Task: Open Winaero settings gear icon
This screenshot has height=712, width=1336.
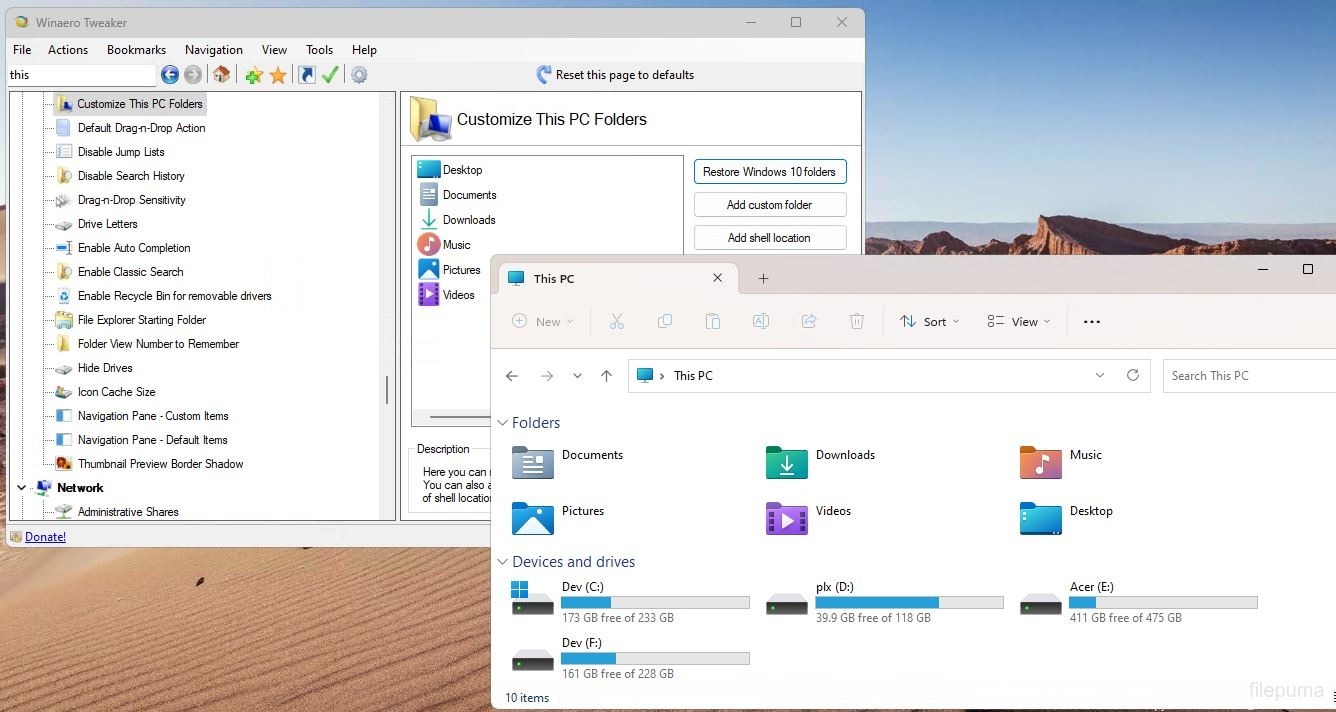Action: tap(359, 75)
